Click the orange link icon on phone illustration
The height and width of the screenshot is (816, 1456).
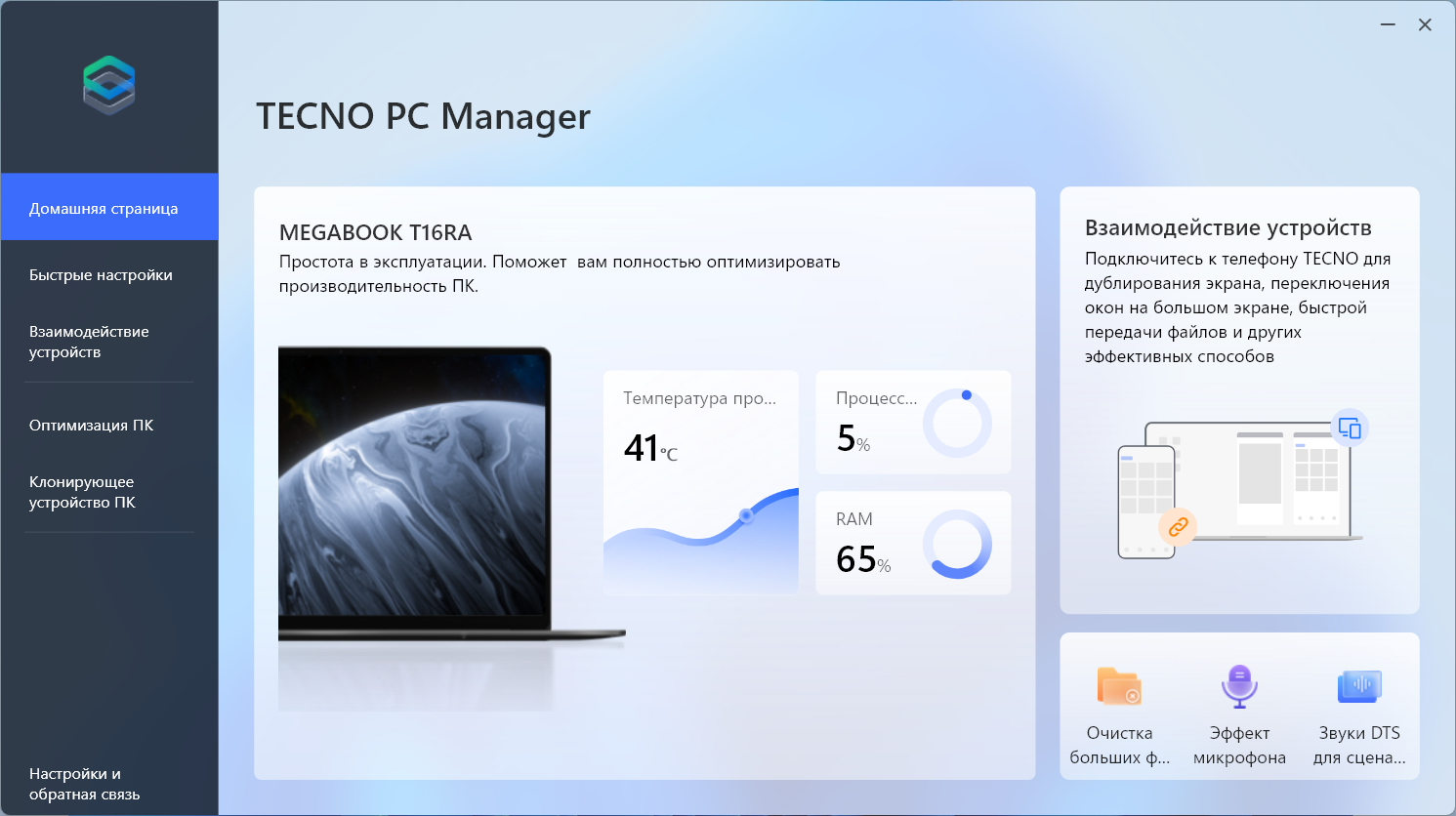tap(1178, 527)
